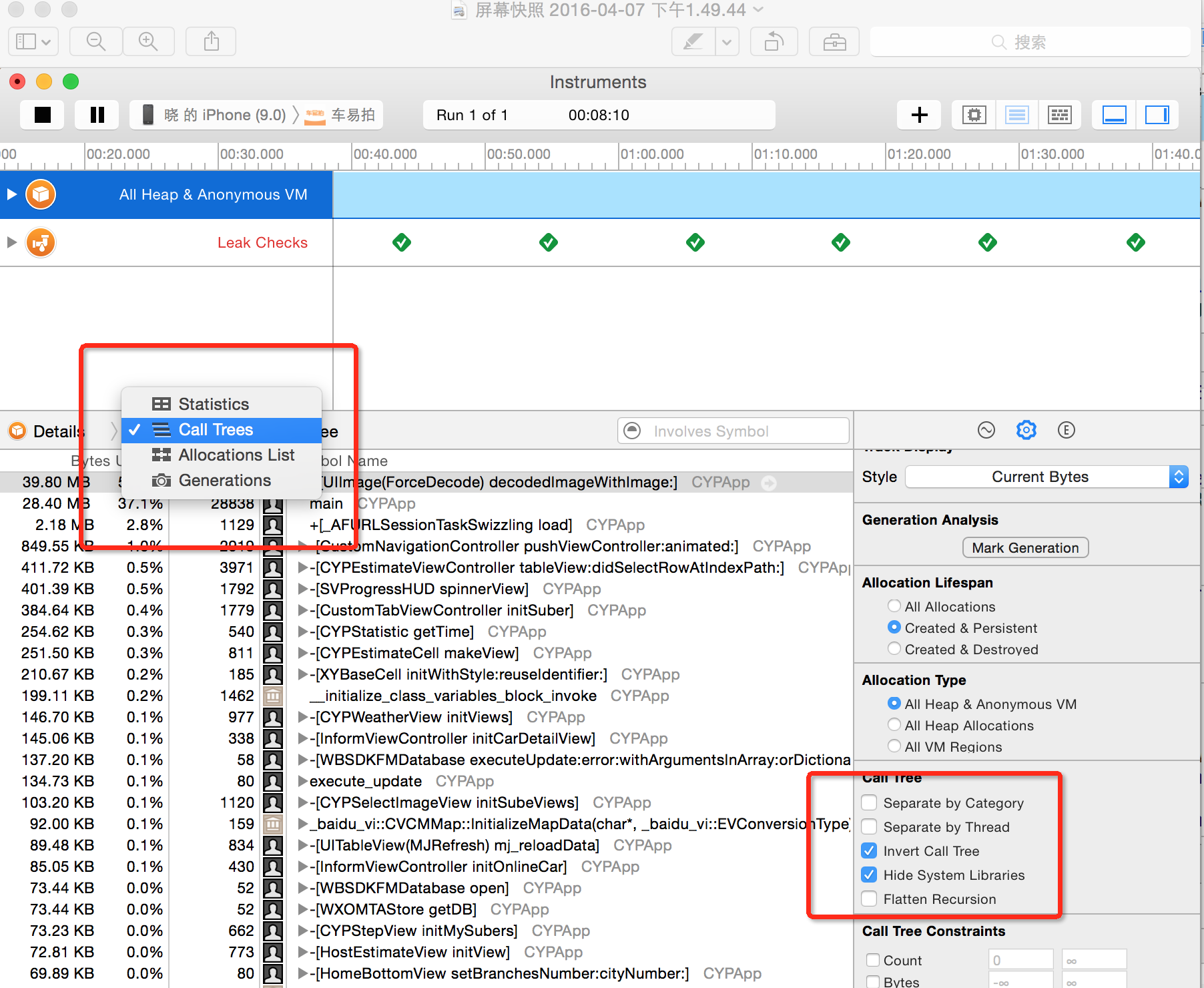This screenshot has height=988, width=1204.
Task: Expand All Heap & Anonymous VM track
Action: [11, 194]
